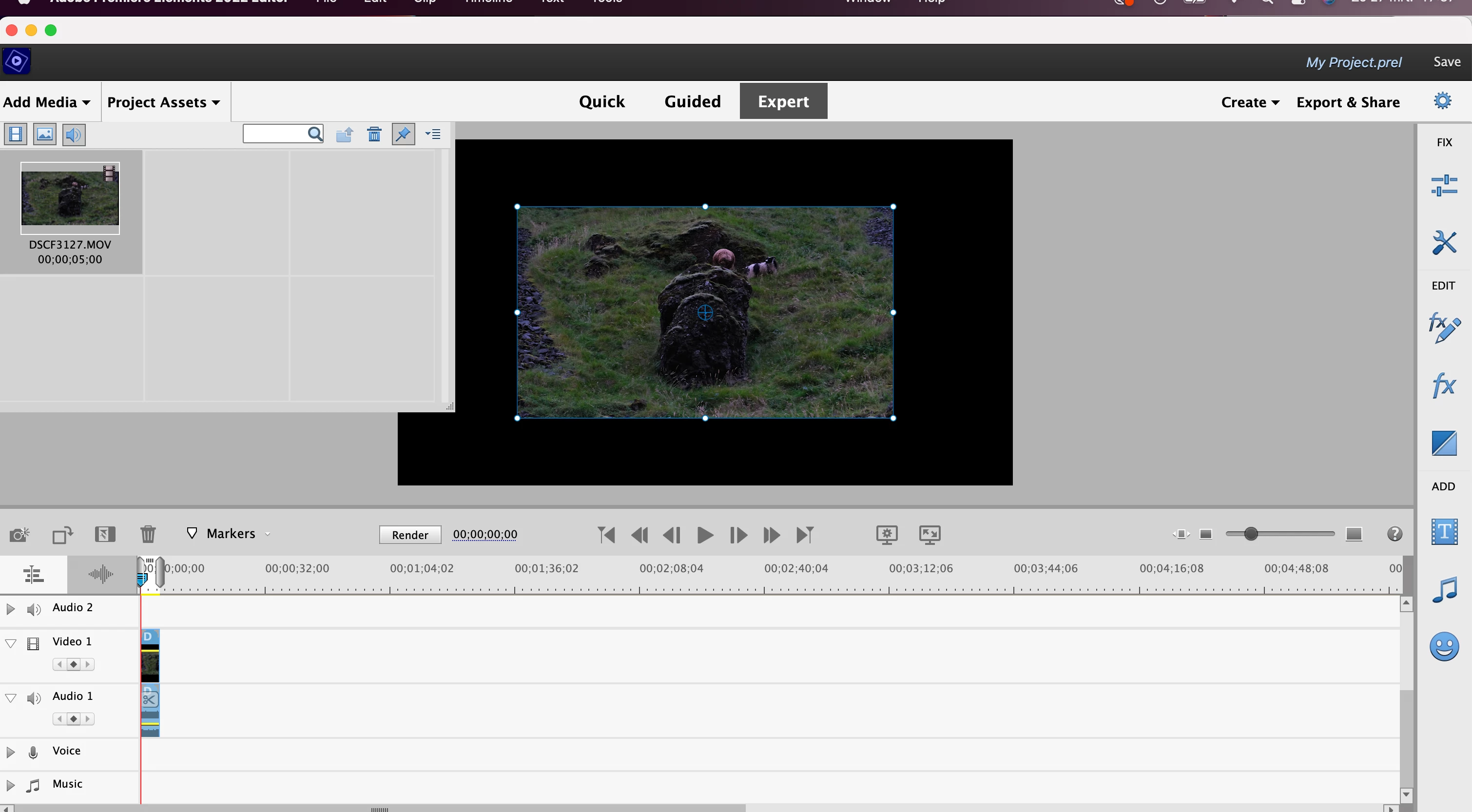This screenshot has width=1472, height=812.
Task: Open the Create dropdown menu
Action: coord(1250,102)
